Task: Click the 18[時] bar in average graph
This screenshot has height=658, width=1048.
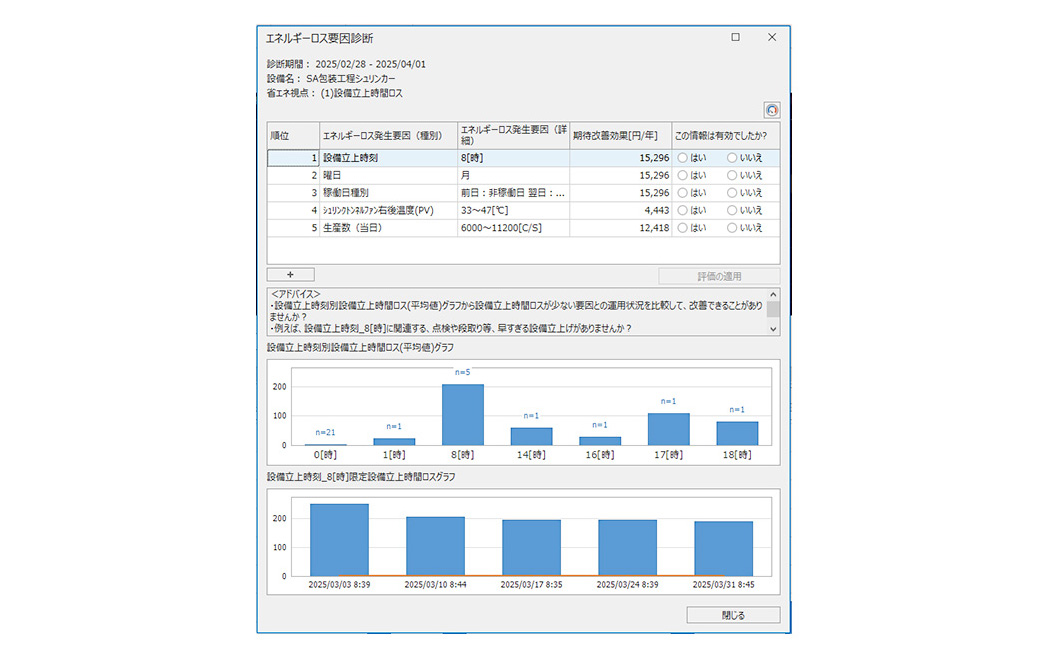Action: coord(737,433)
